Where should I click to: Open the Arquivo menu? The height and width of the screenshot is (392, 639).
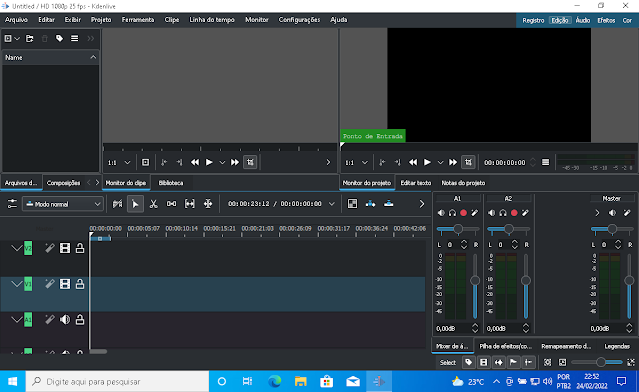(16, 20)
